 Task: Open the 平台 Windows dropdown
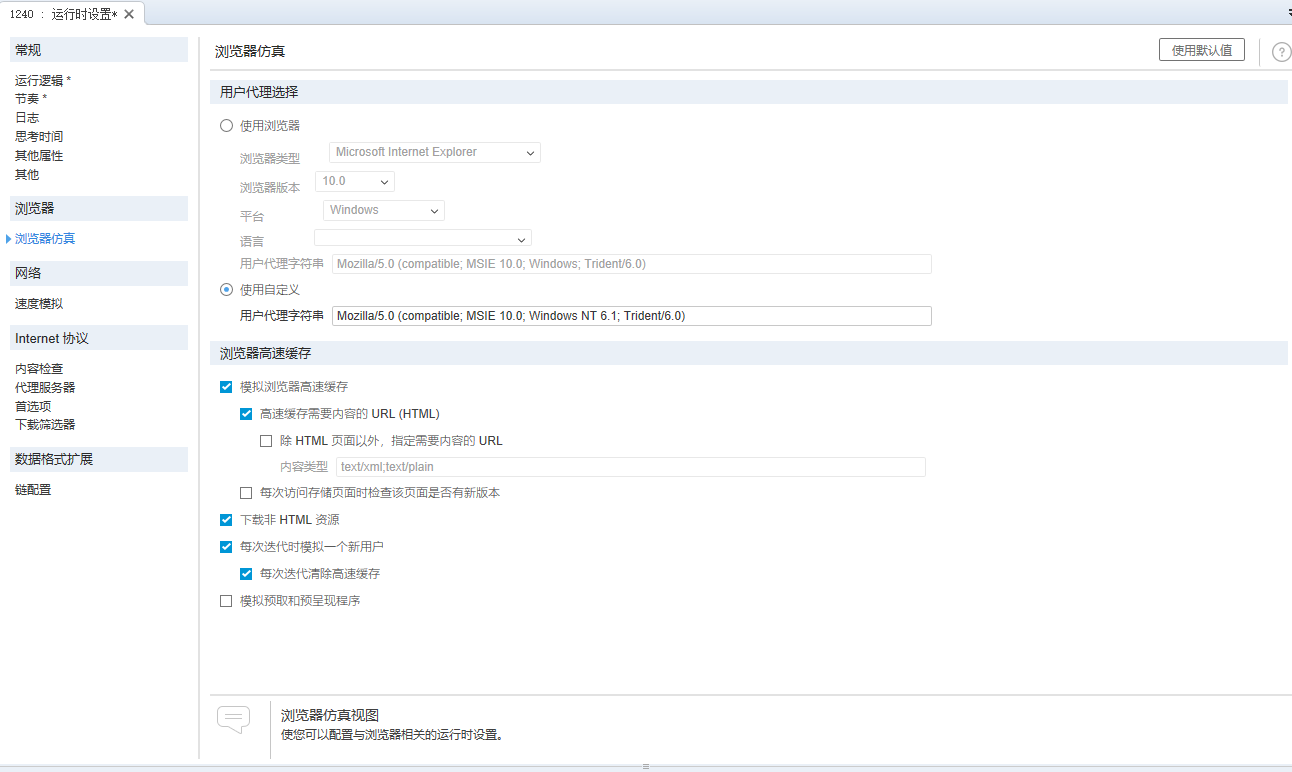[x=384, y=210]
